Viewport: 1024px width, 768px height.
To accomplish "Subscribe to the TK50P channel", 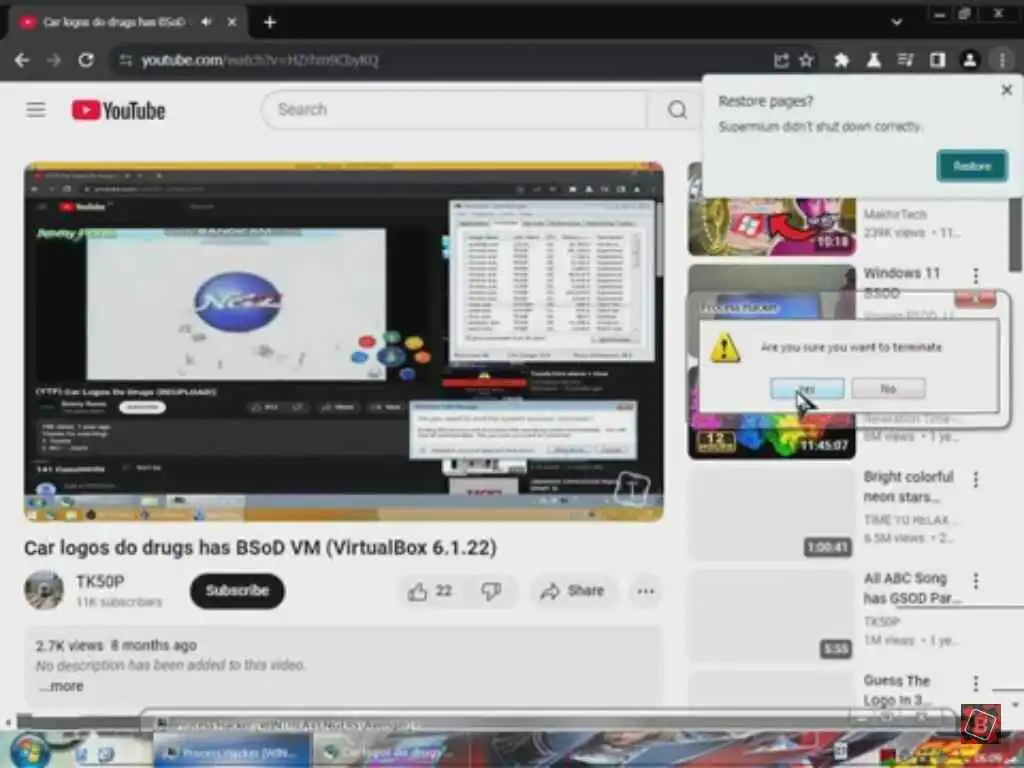I will [237, 591].
